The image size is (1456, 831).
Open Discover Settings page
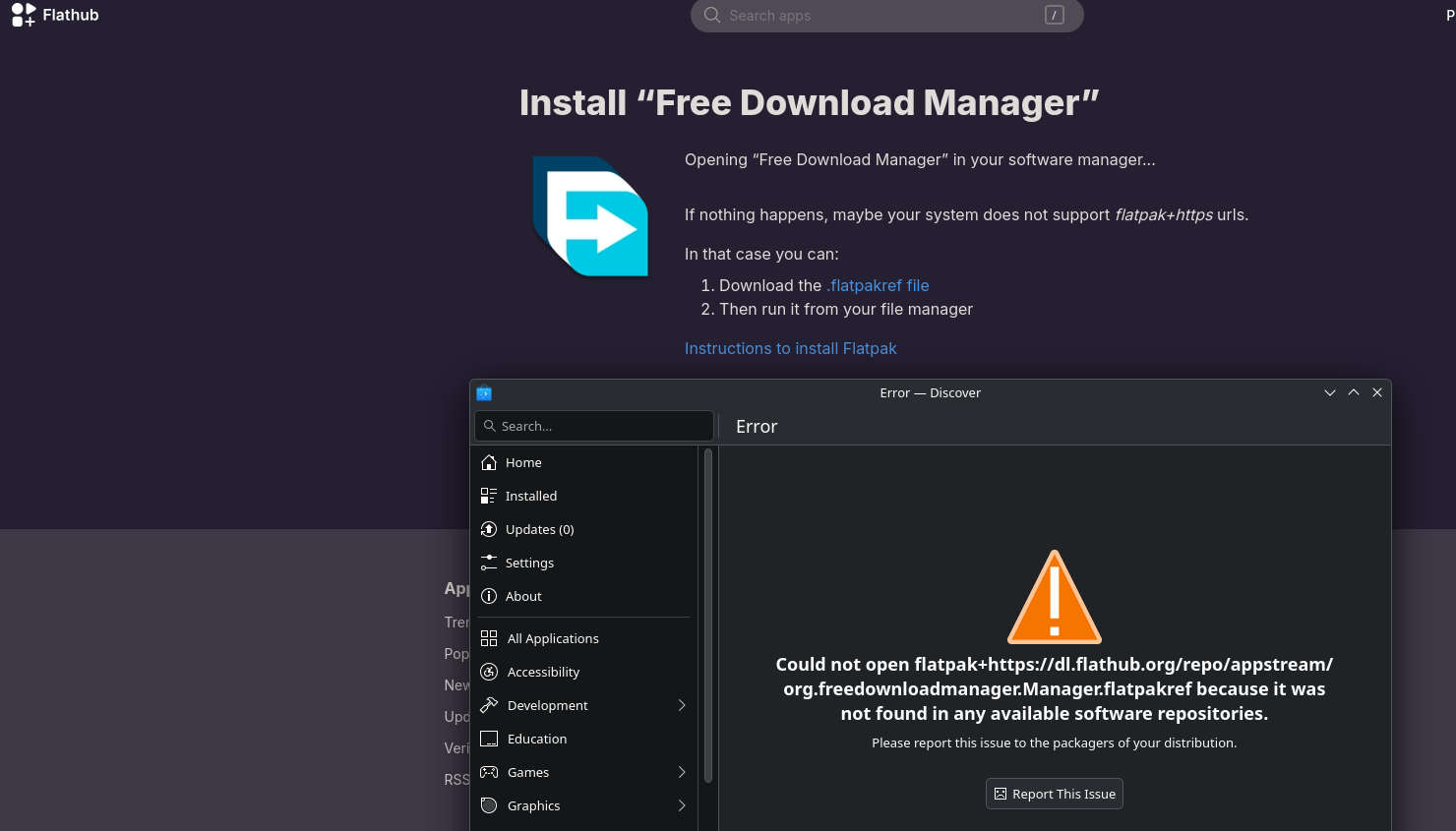pos(529,563)
